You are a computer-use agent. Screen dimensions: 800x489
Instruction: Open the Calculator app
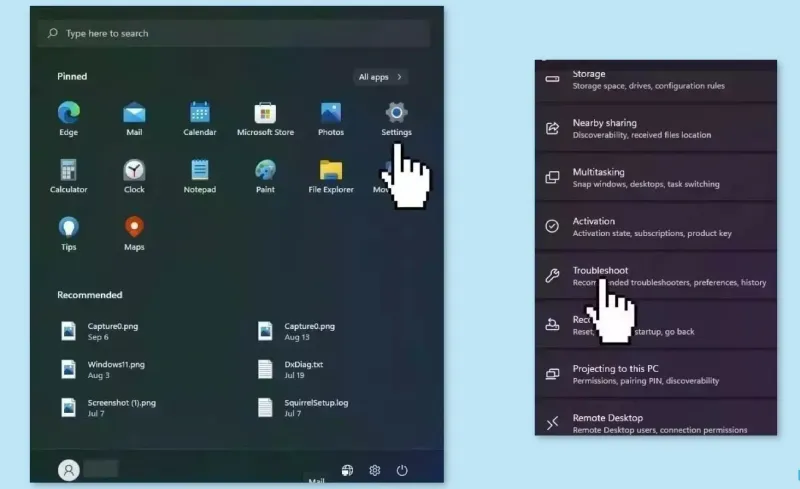click(x=68, y=170)
